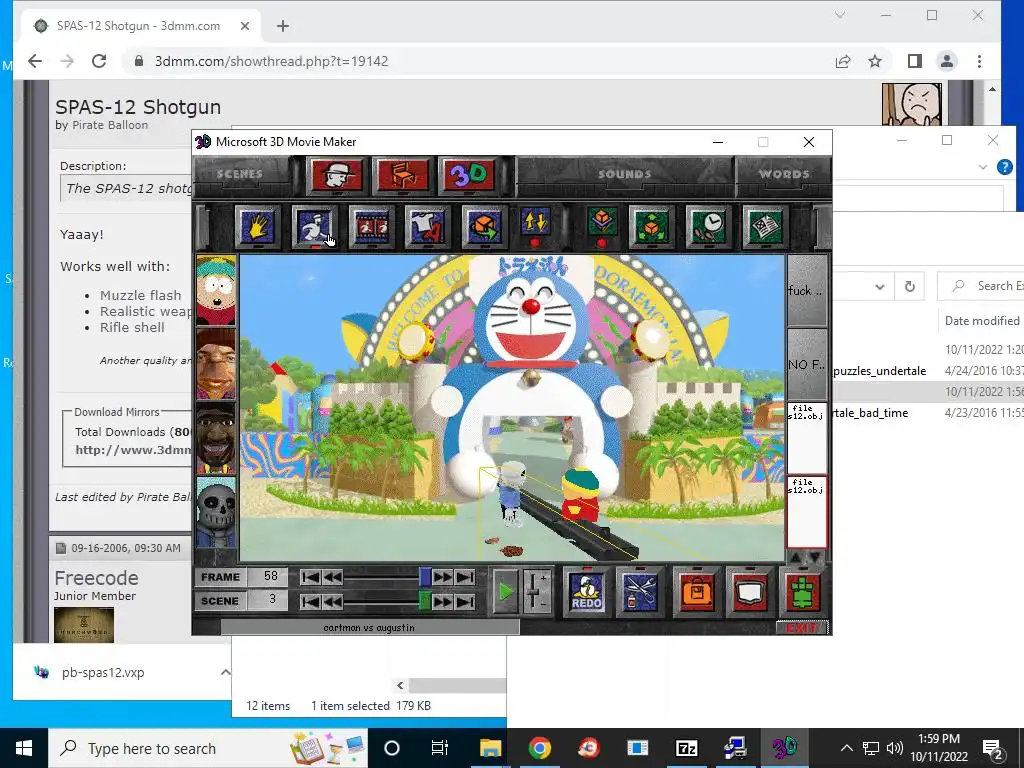Select the laughing dark-skinned man thumbnail
Viewport: 1024px width, 768px height.
pos(216,437)
